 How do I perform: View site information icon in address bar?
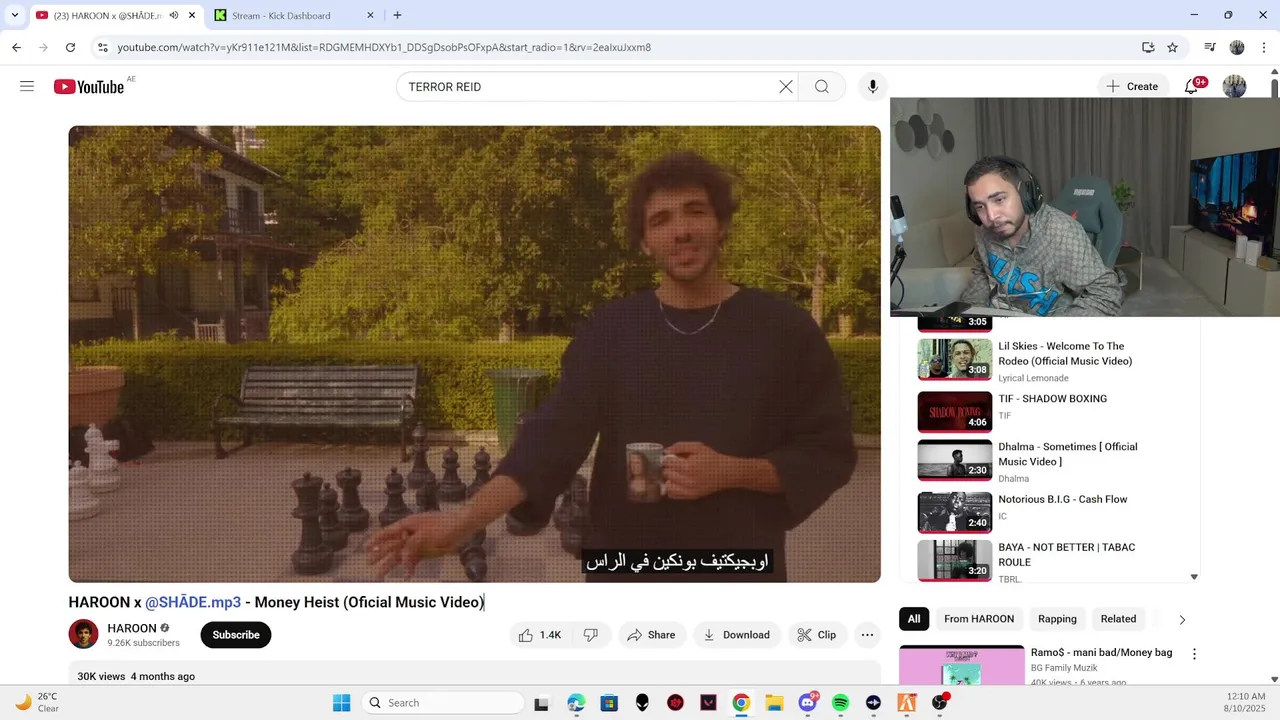[102, 47]
